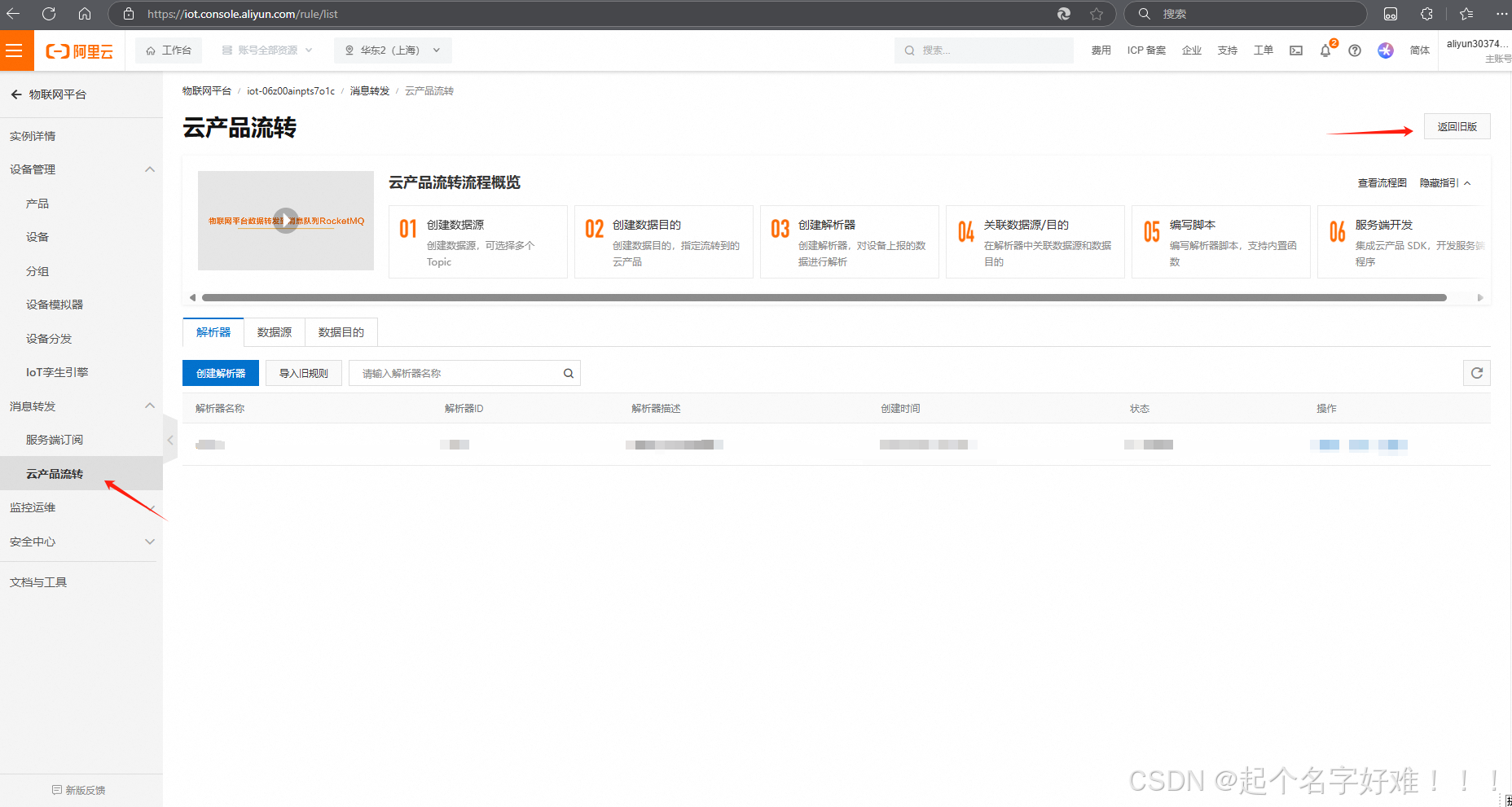Reload the page with browser refresh icon
Screen dimensions: 1512x807
pos(49,14)
